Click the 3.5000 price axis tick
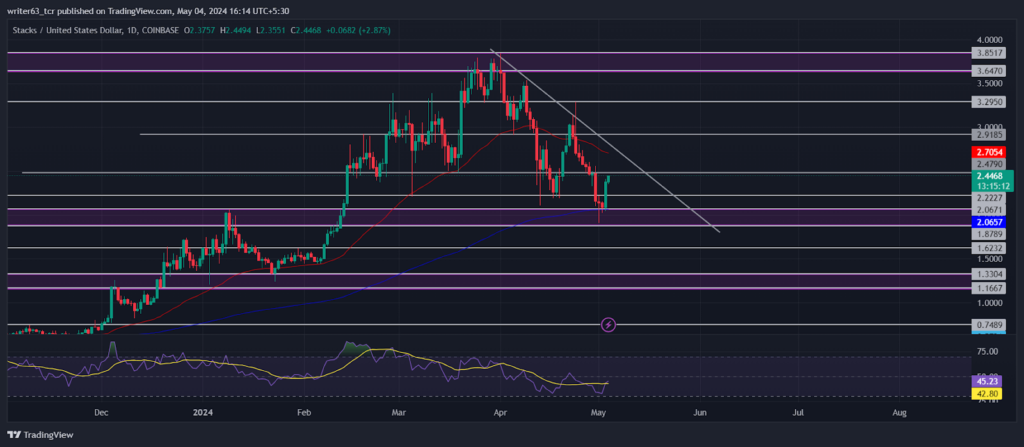Viewport: 1024px width, 447px height. click(989, 84)
